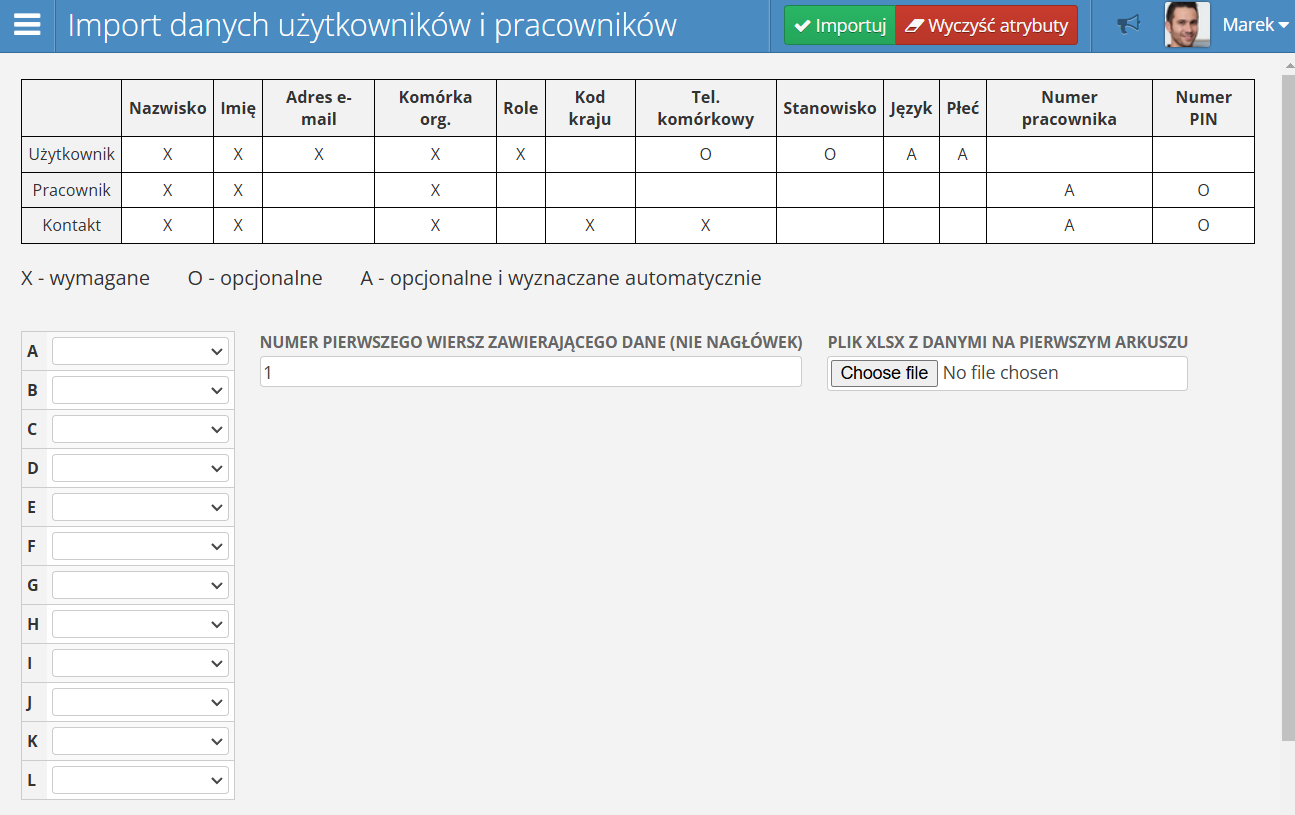1295x815 pixels.
Task: Open the hamburger main menu
Action: pos(27,25)
